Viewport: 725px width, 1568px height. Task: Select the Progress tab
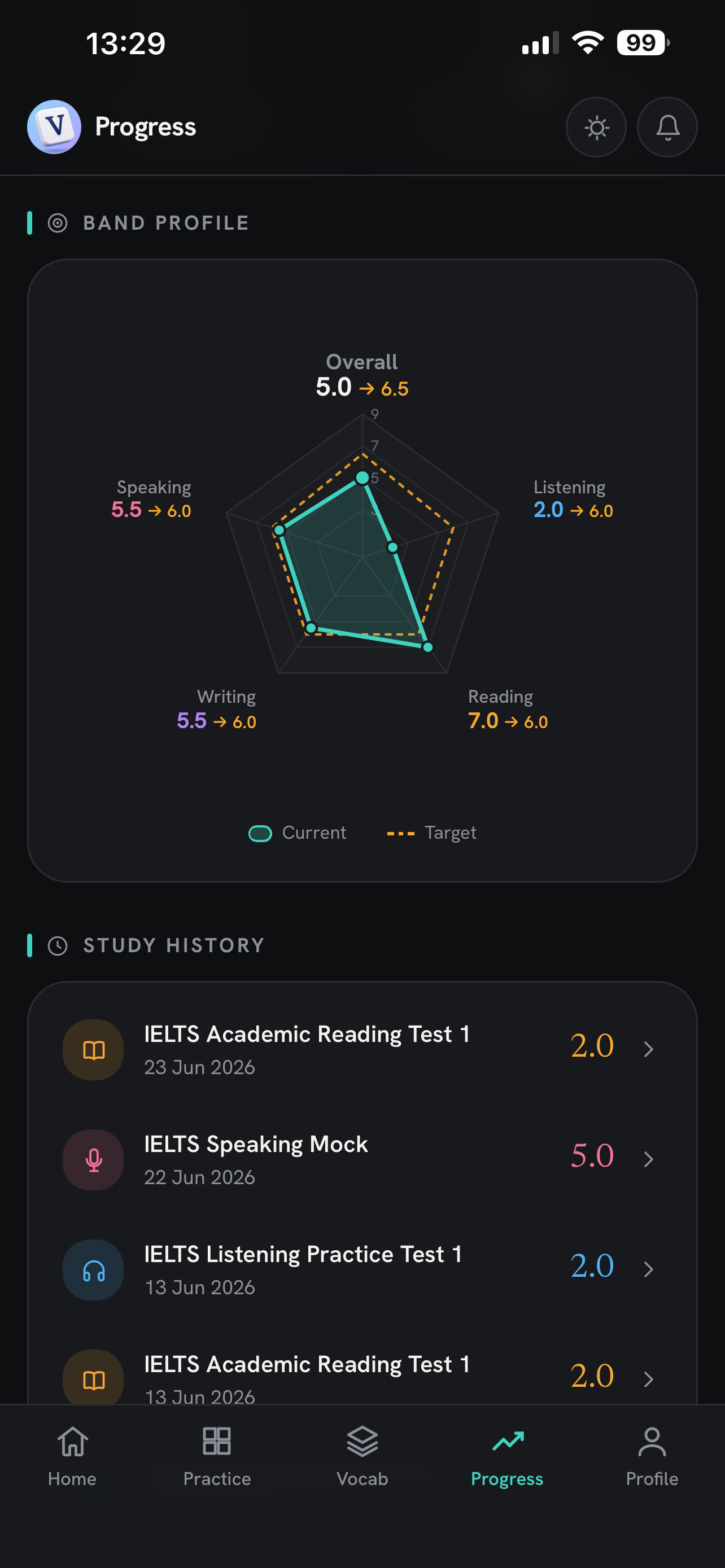click(507, 1457)
